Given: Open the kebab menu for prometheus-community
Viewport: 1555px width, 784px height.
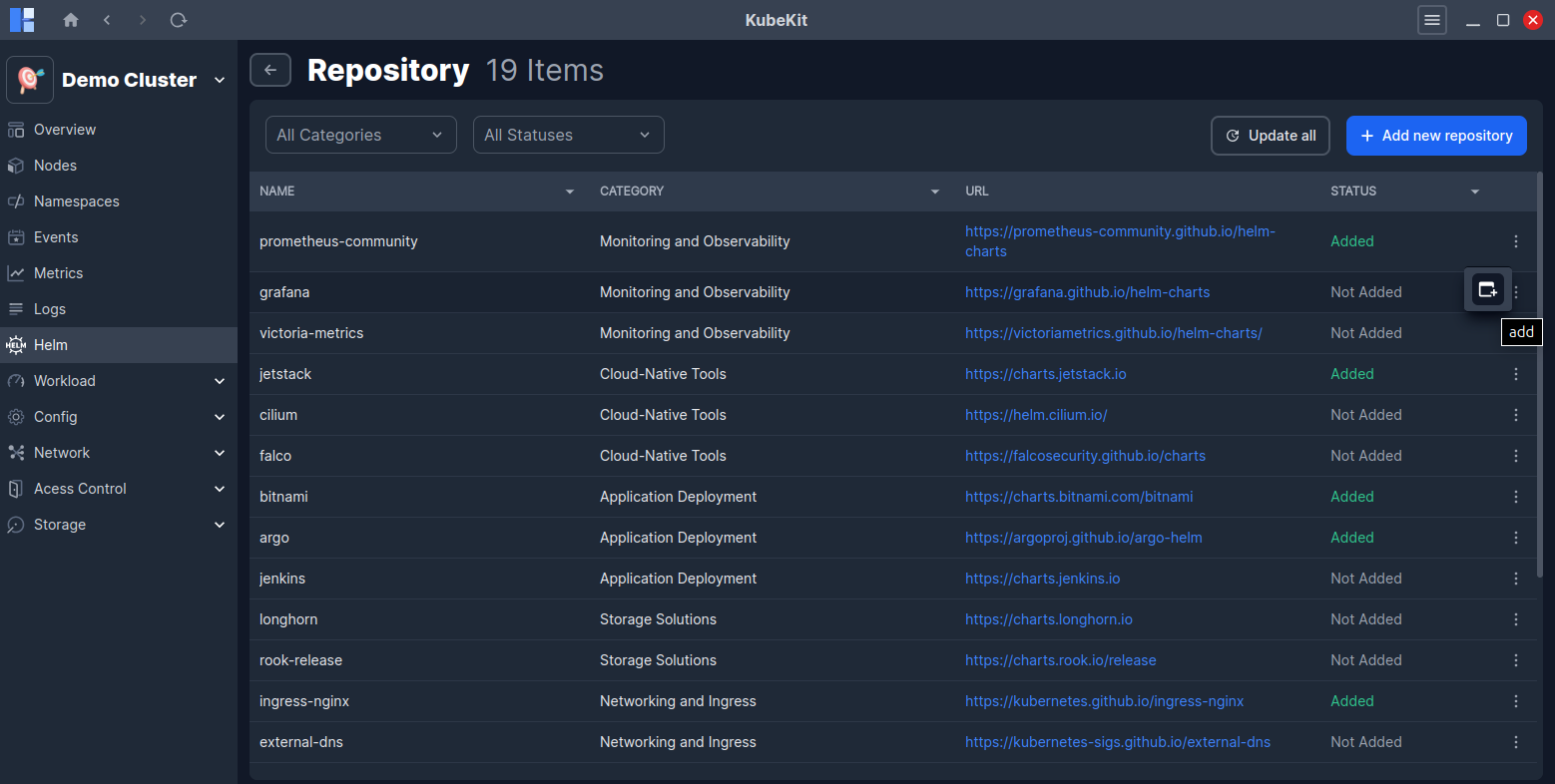Looking at the screenshot, I should pos(1515,240).
